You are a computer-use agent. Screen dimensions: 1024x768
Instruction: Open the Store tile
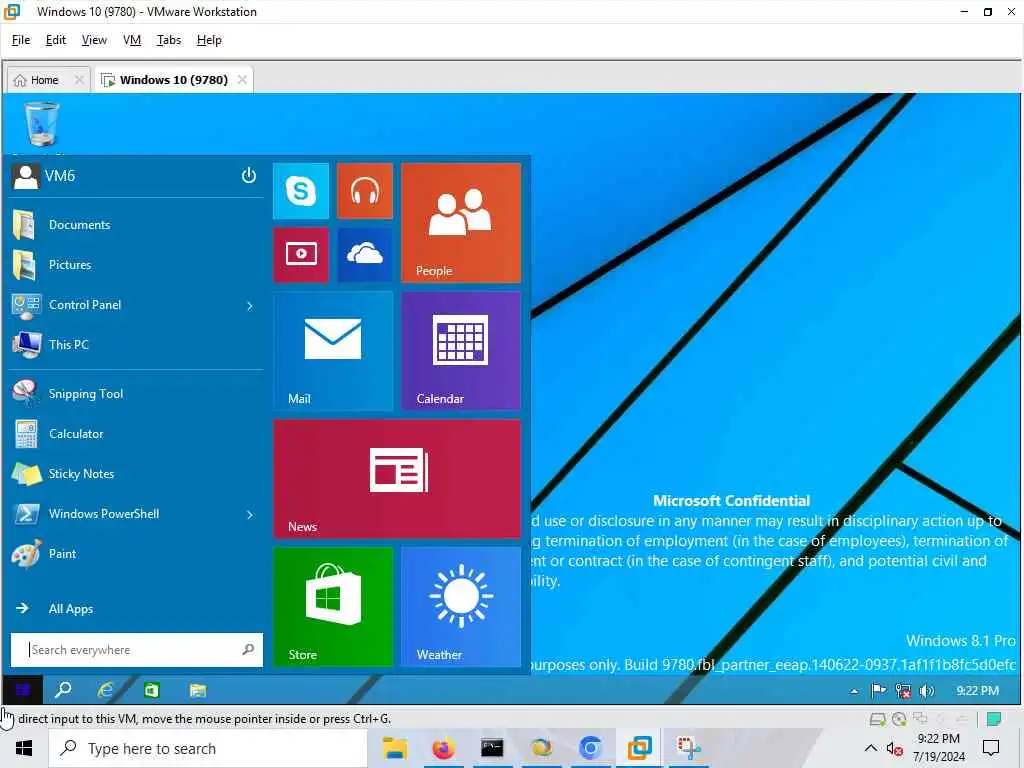pyautogui.click(x=333, y=607)
